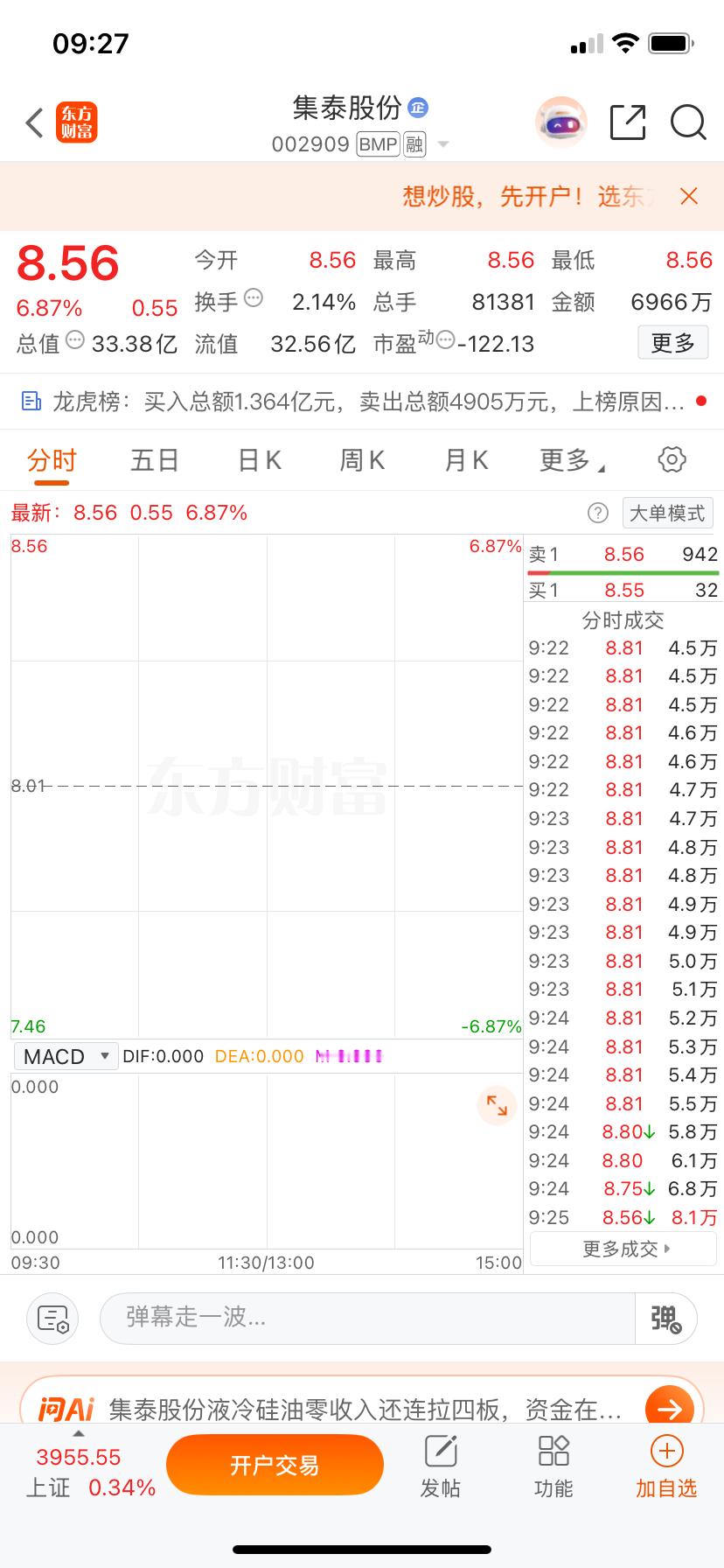Screen dimensions: 724x1568
Task: Tap the 分时成交 header
Action: click(623, 620)
